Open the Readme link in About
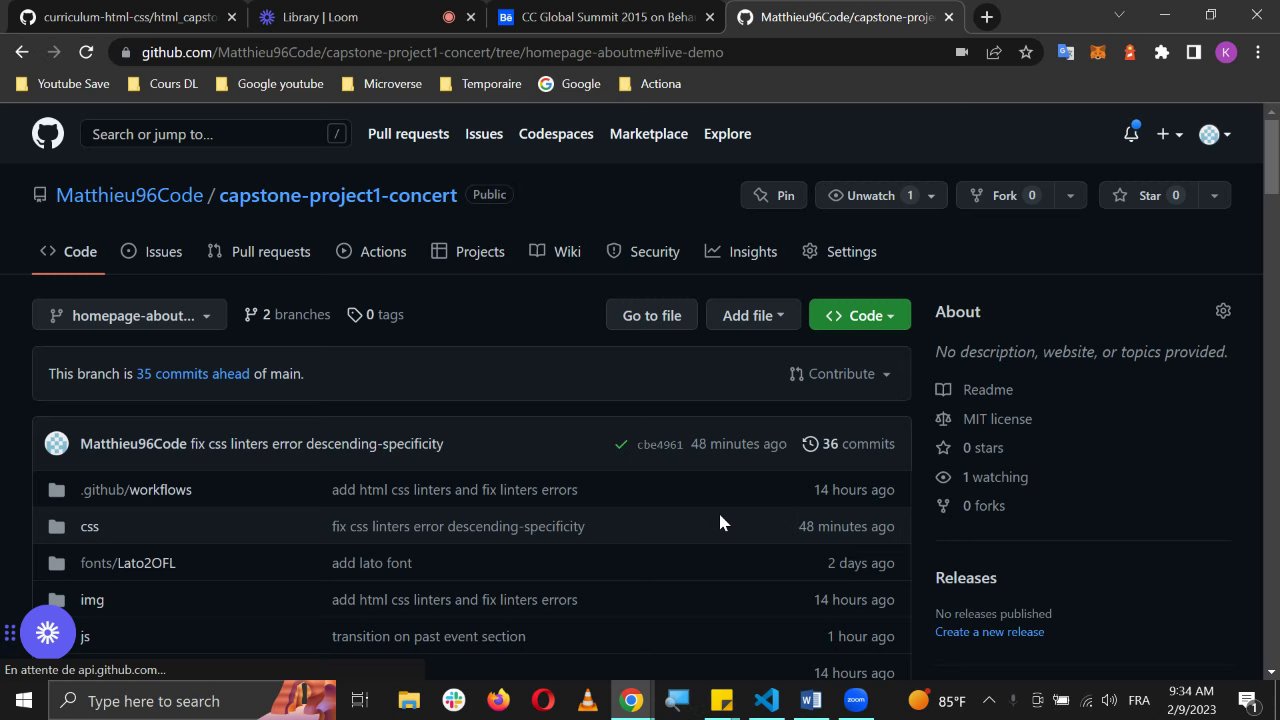This screenshot has width=1280, height=720. tap(975, 390)
